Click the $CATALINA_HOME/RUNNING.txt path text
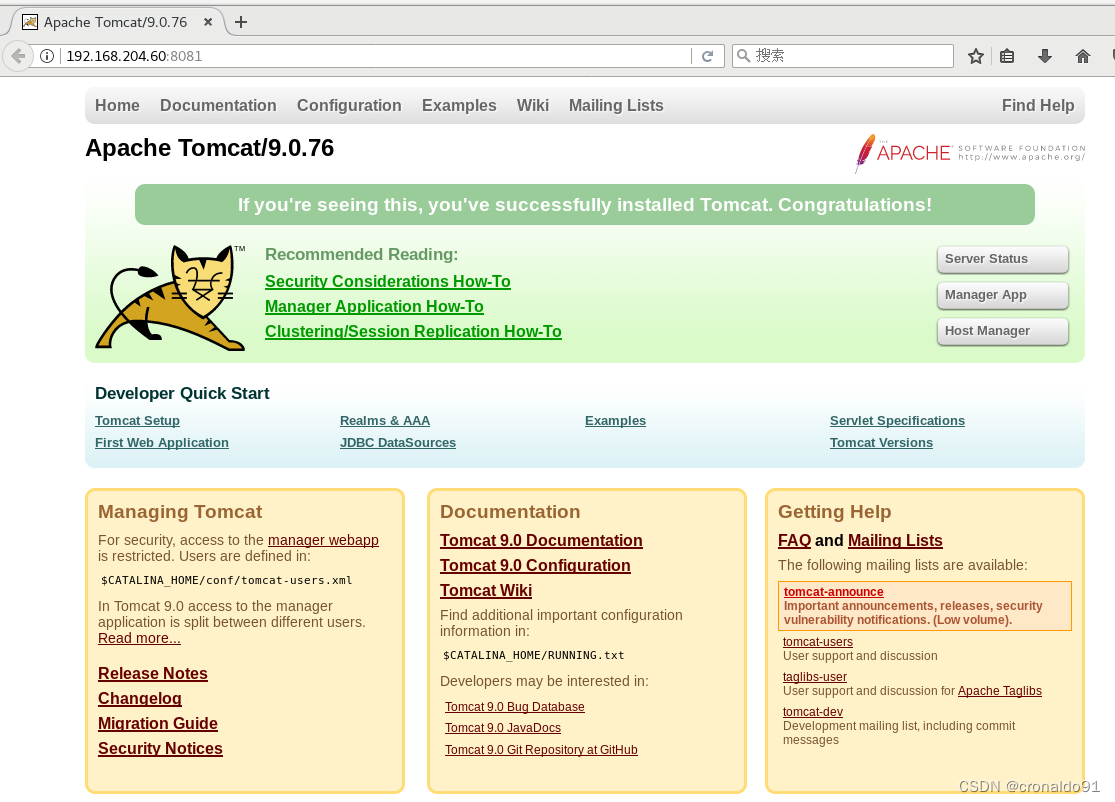1115x802 pixels. pyautogui.click(x=533, y=655)
